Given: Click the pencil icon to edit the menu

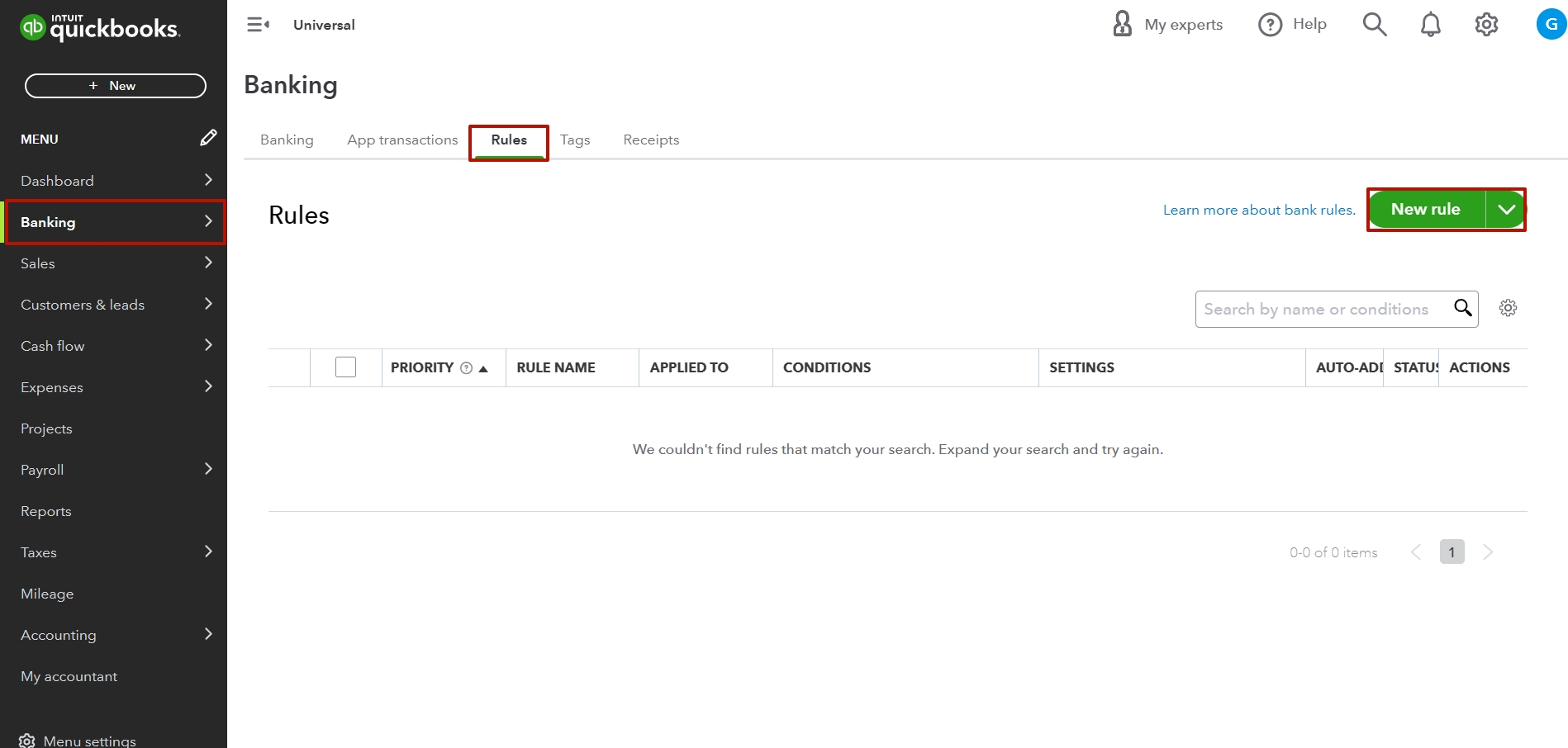Looking at the screenshot, I should click(x=209, y=137).
